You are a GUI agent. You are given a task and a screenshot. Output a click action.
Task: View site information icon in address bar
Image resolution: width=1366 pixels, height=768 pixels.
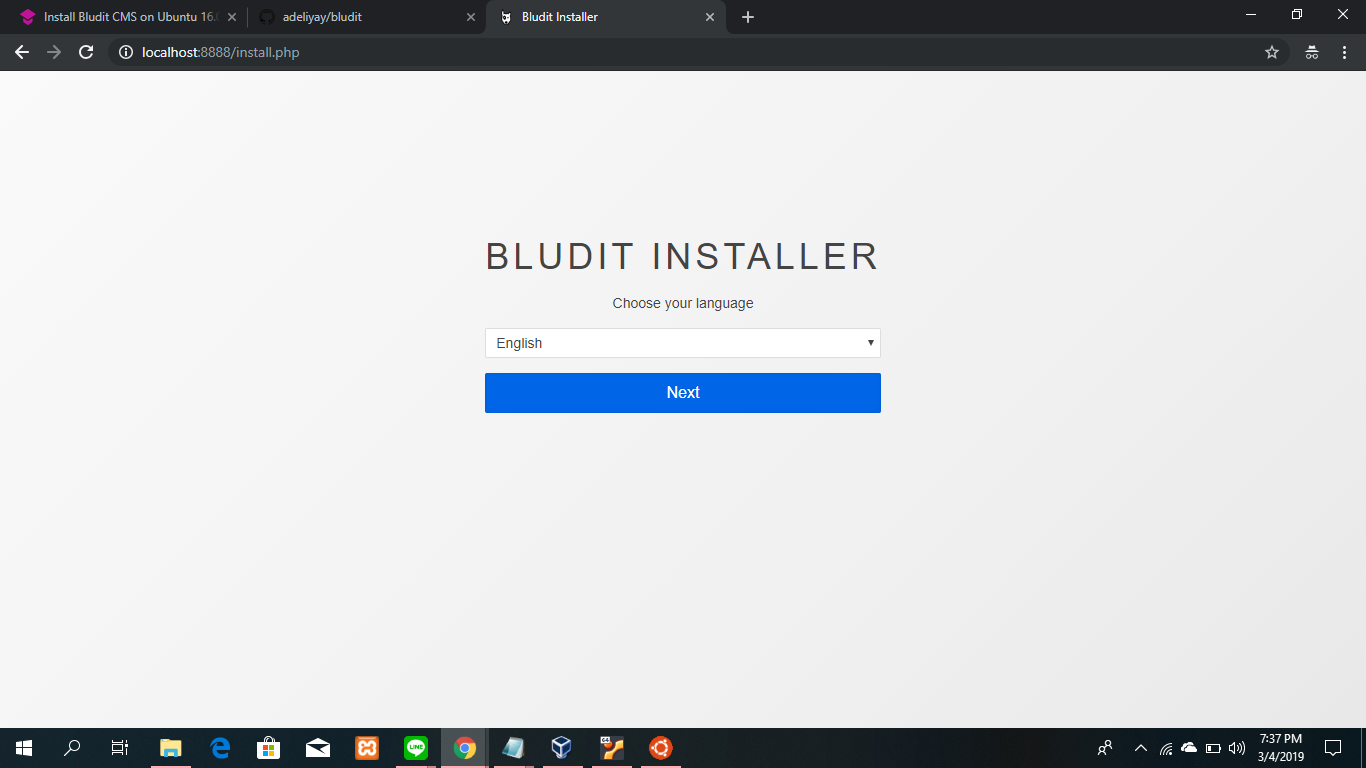tap(126, 52)
